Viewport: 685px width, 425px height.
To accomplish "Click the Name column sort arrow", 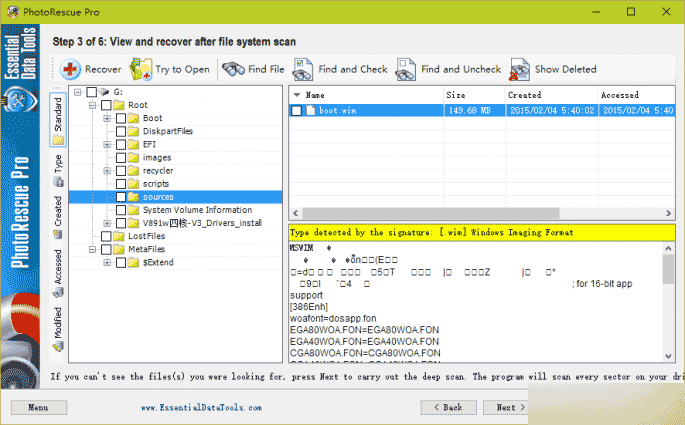I will [297, 95].
